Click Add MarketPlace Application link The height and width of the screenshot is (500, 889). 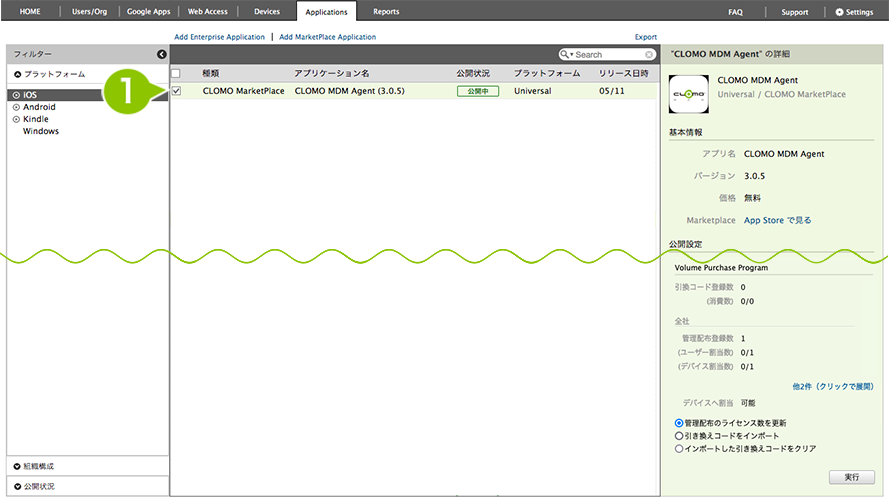328,37
